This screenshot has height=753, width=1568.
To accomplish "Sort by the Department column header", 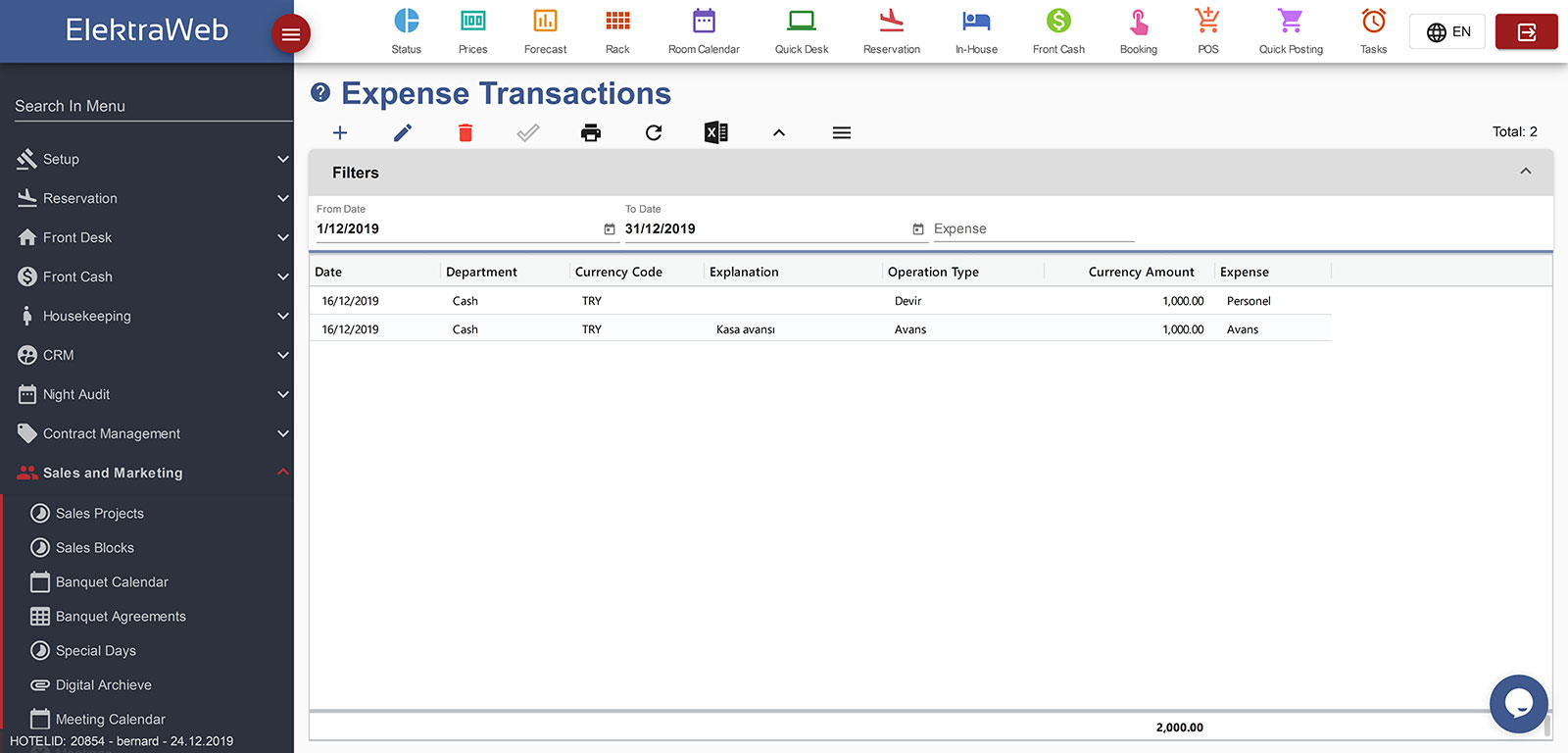I will coord(481,272).
